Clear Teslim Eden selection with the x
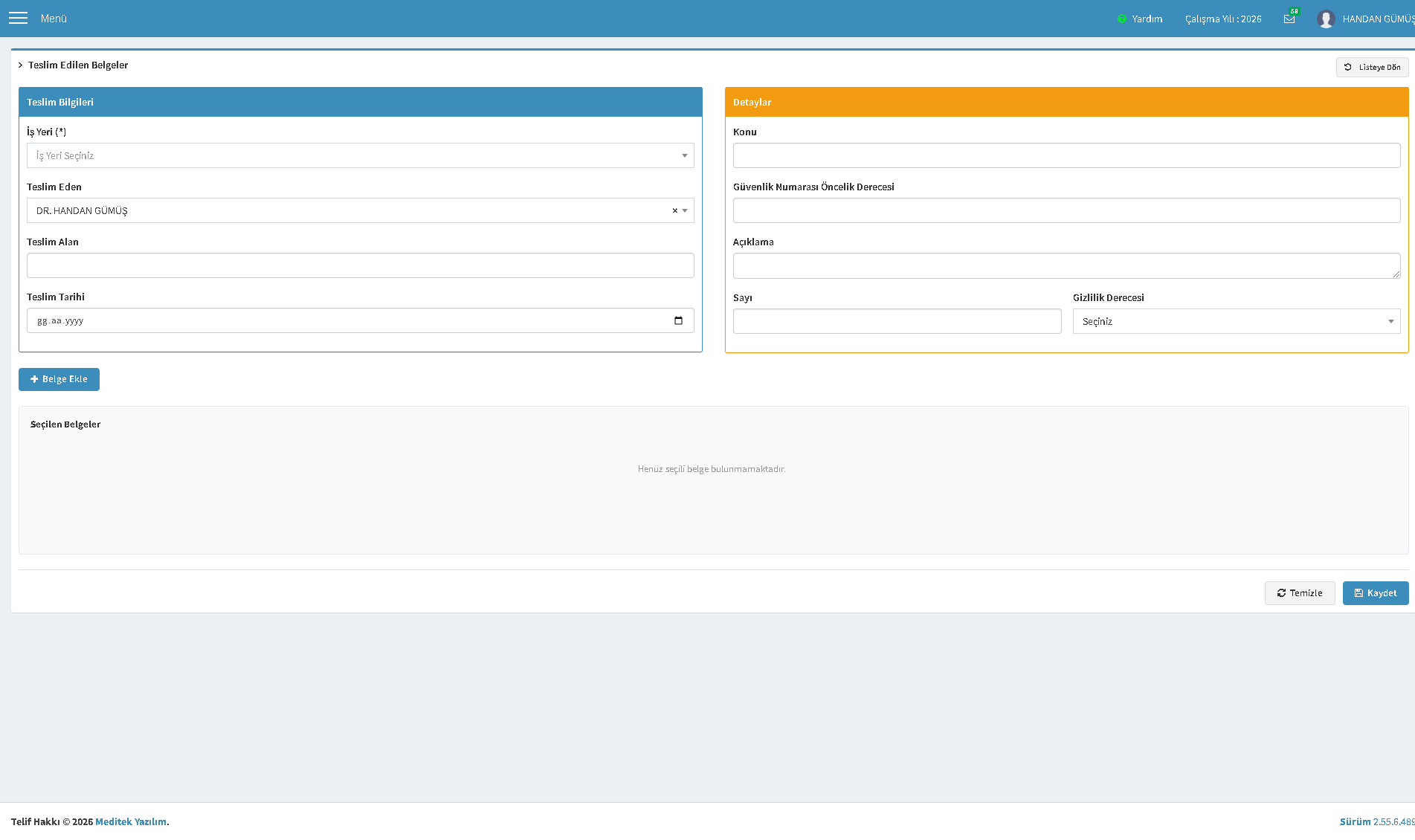Image resolution: width=1415 pixels, height=840 pixels. tap(674, 210)
